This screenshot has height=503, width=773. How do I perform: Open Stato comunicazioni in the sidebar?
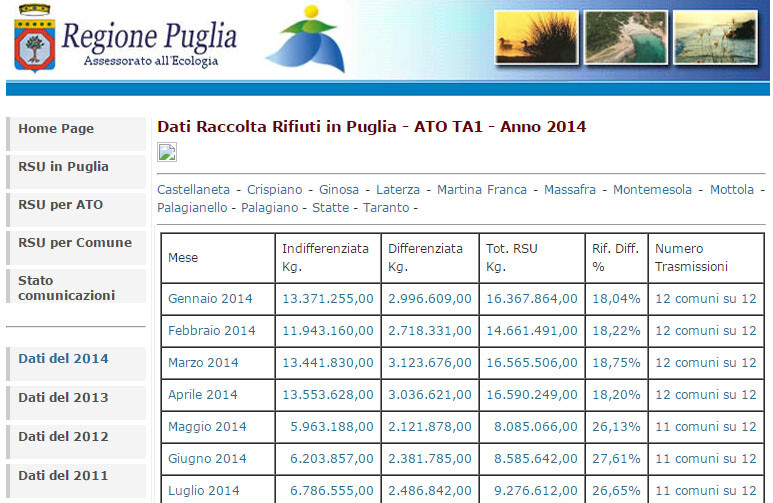(76, 286)
